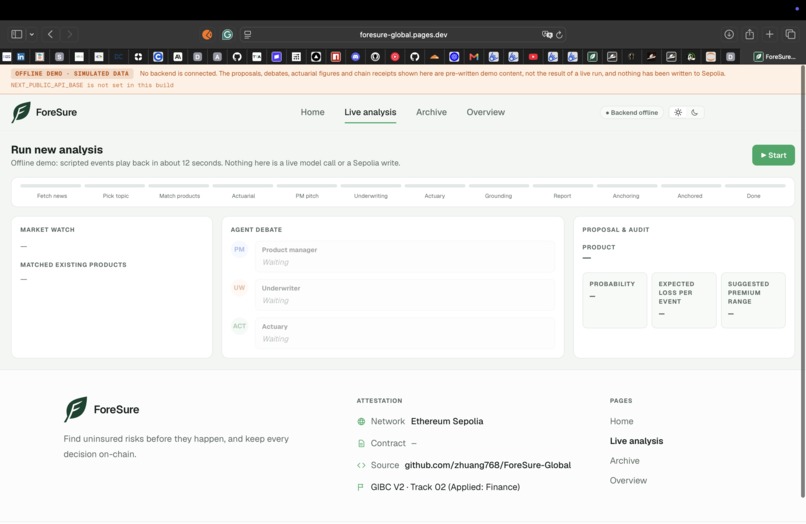Click the Ethereum Sepolia network text
This screenshot has width=806, height=524.
pyautogui.click(x=447, y=421)
